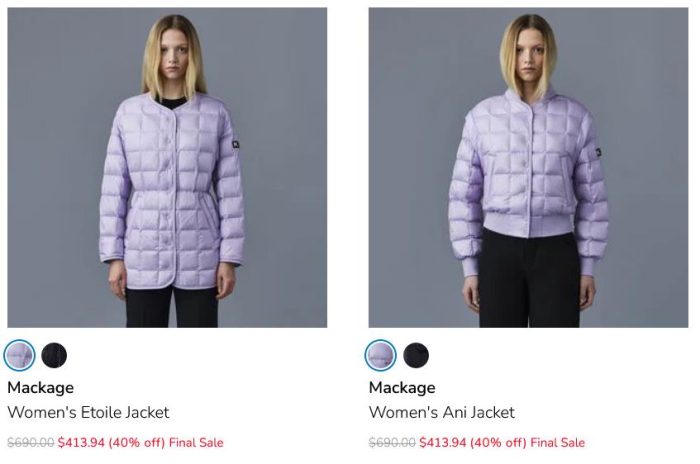
Task: Click Etoile Jacket sale price $413.94
Action: click(x=81, y=443)
